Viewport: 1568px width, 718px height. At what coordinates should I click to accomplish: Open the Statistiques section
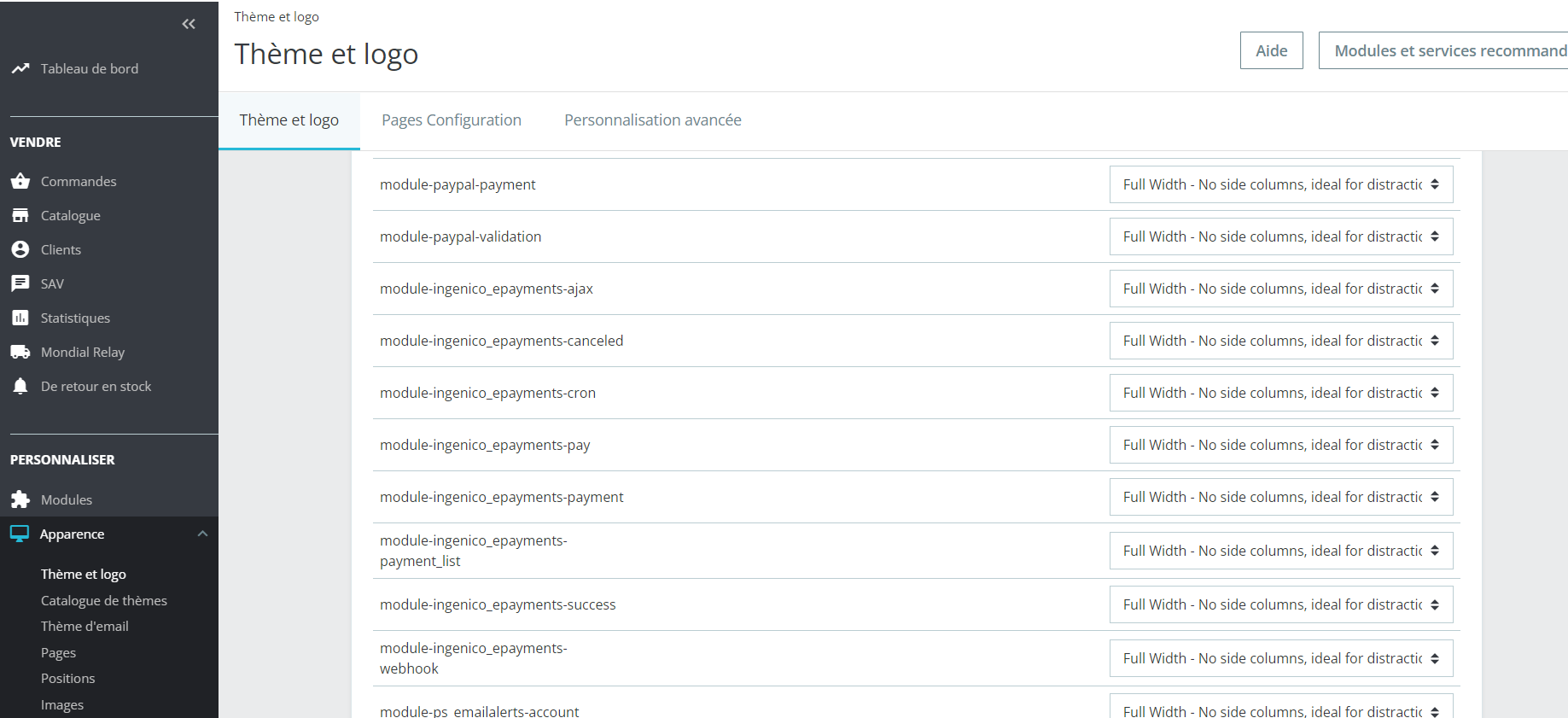pyautogui.click(x=75, y=318)
